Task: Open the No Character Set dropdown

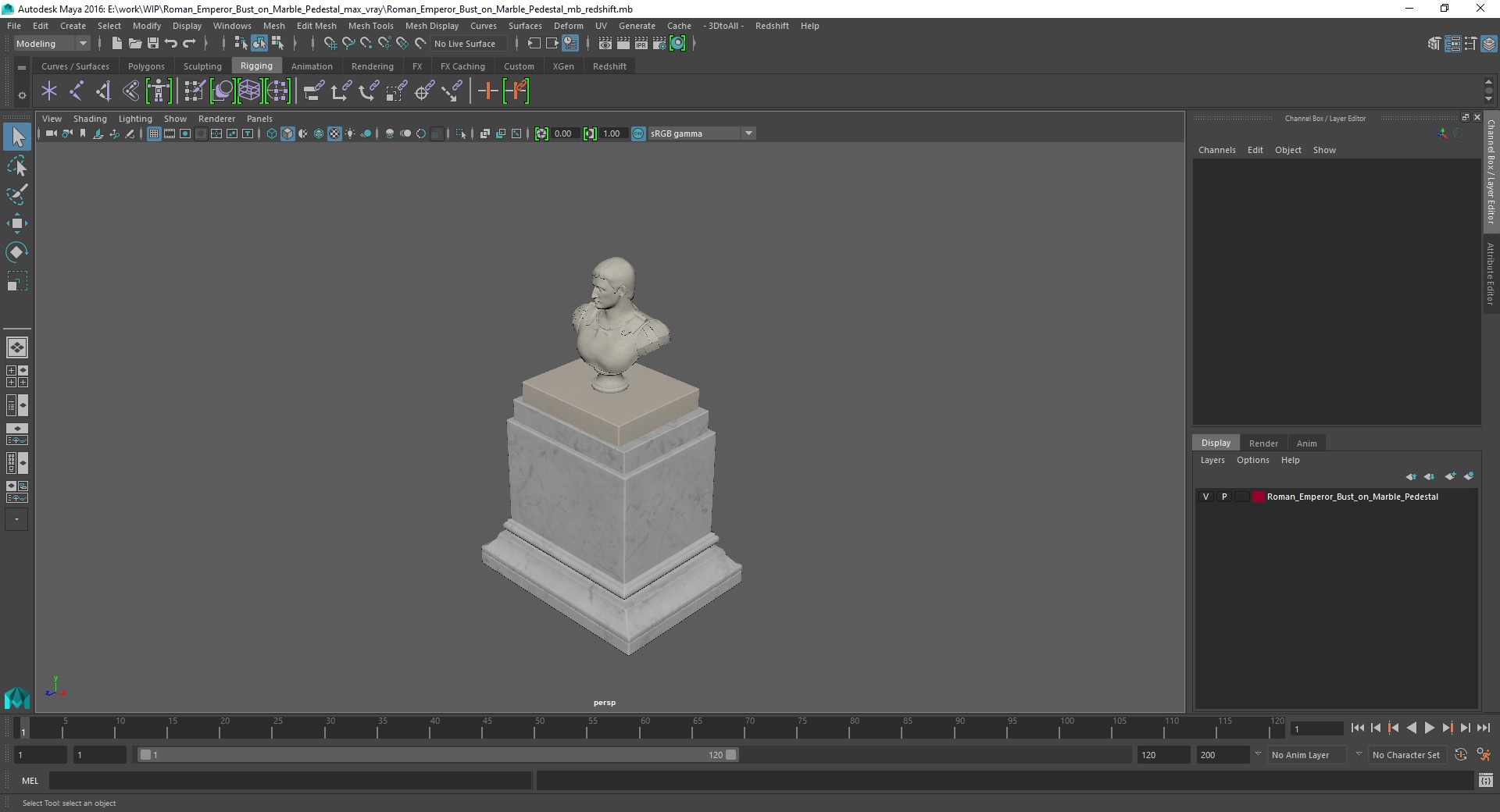Action: click(x=1406, y=755)
